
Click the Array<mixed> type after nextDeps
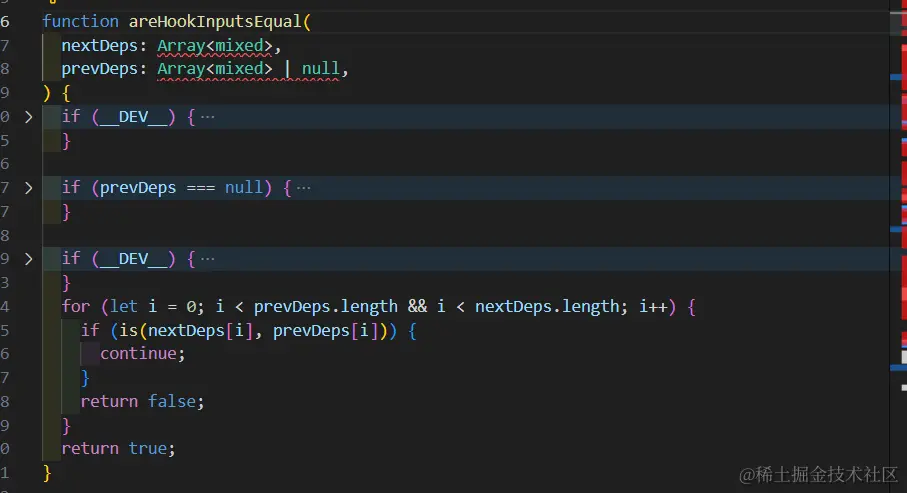pos(215,46)
